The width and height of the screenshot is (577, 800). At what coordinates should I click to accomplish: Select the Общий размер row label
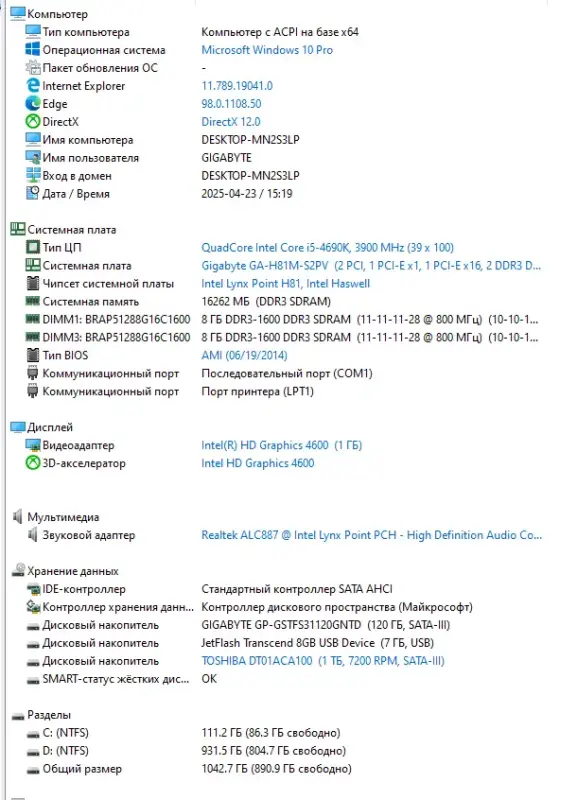pos(82,768)
